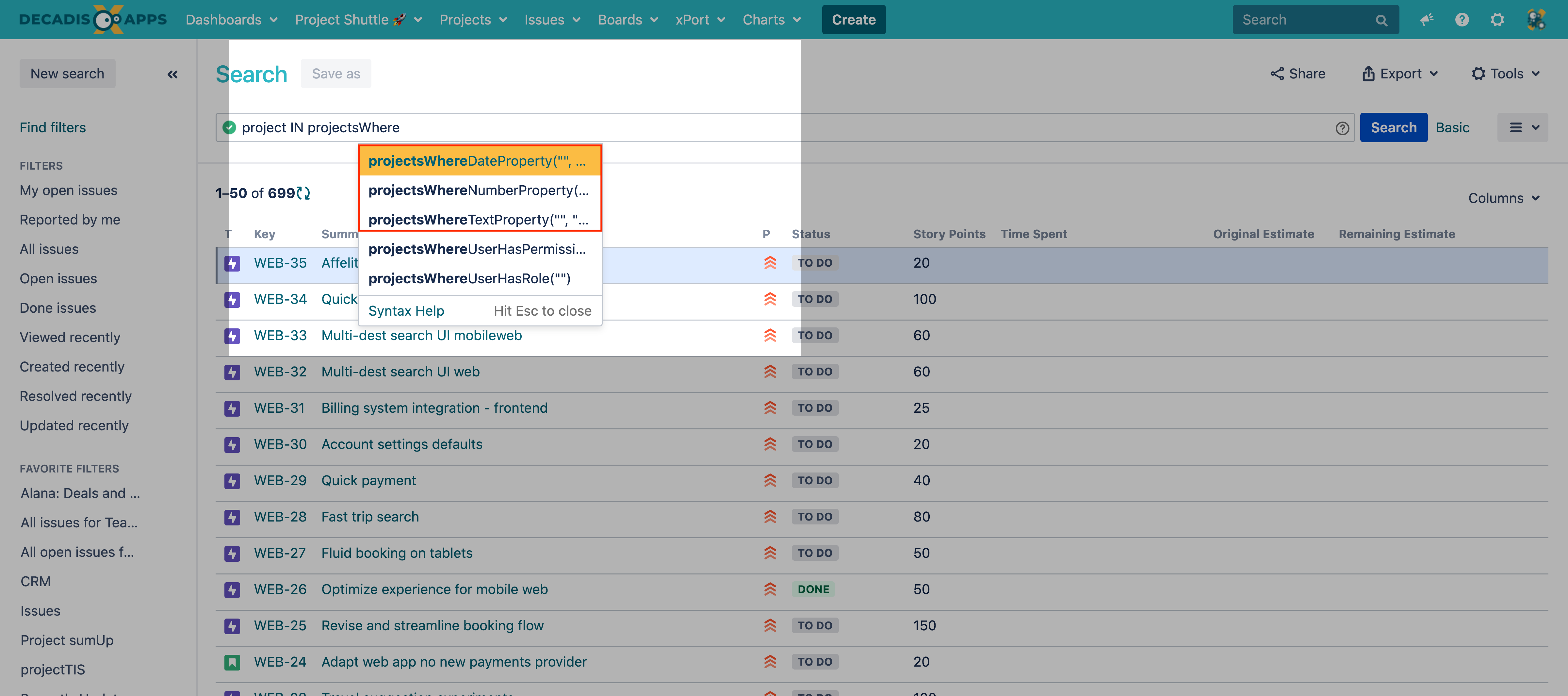The image size is (1568, 696).
Task: Open the Export dropdown
Action: click(x=1400, y=74)
